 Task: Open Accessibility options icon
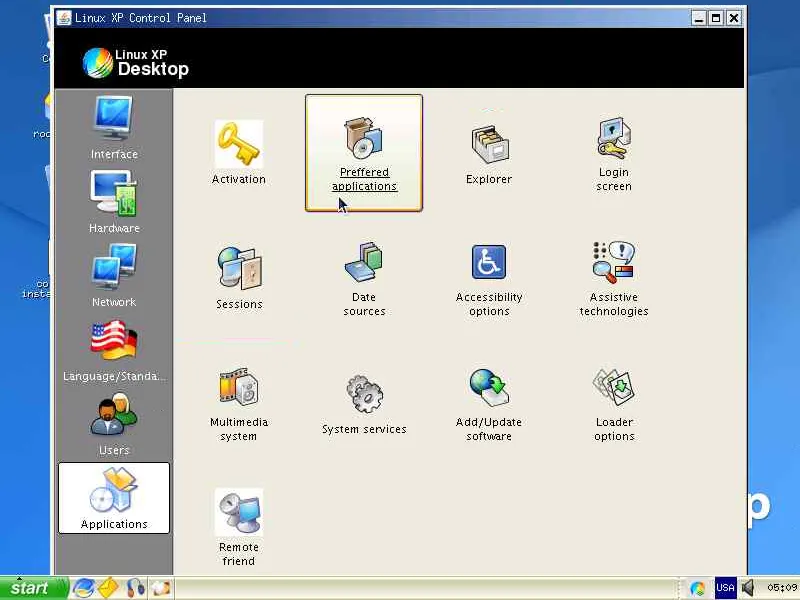point(489,278)
